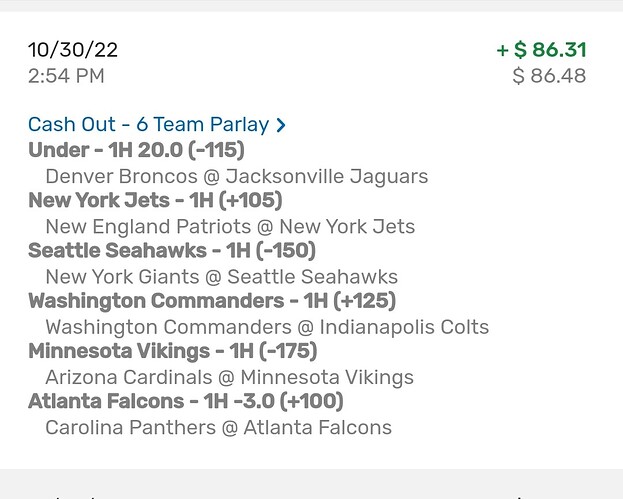Click the gray $ 86.48 balance amount
This screenshot has width=623, height=499.
pos(549,76)
